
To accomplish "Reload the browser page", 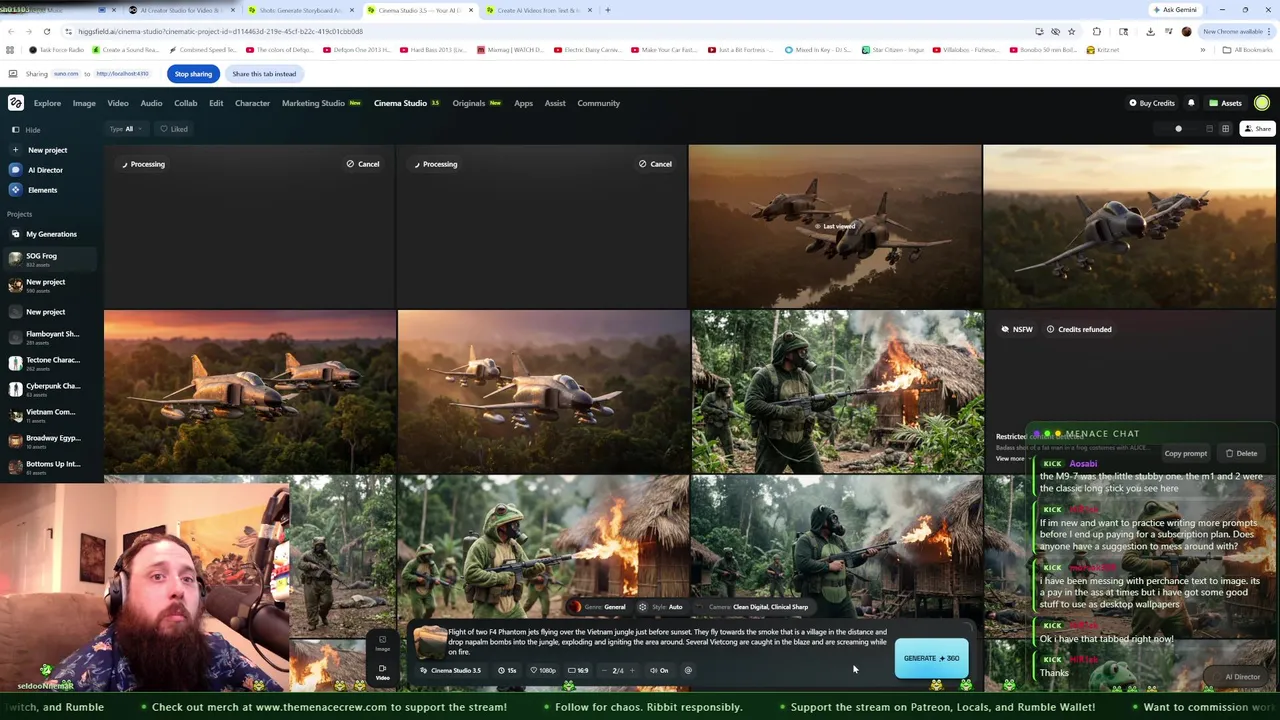I will tap(46, 31).
